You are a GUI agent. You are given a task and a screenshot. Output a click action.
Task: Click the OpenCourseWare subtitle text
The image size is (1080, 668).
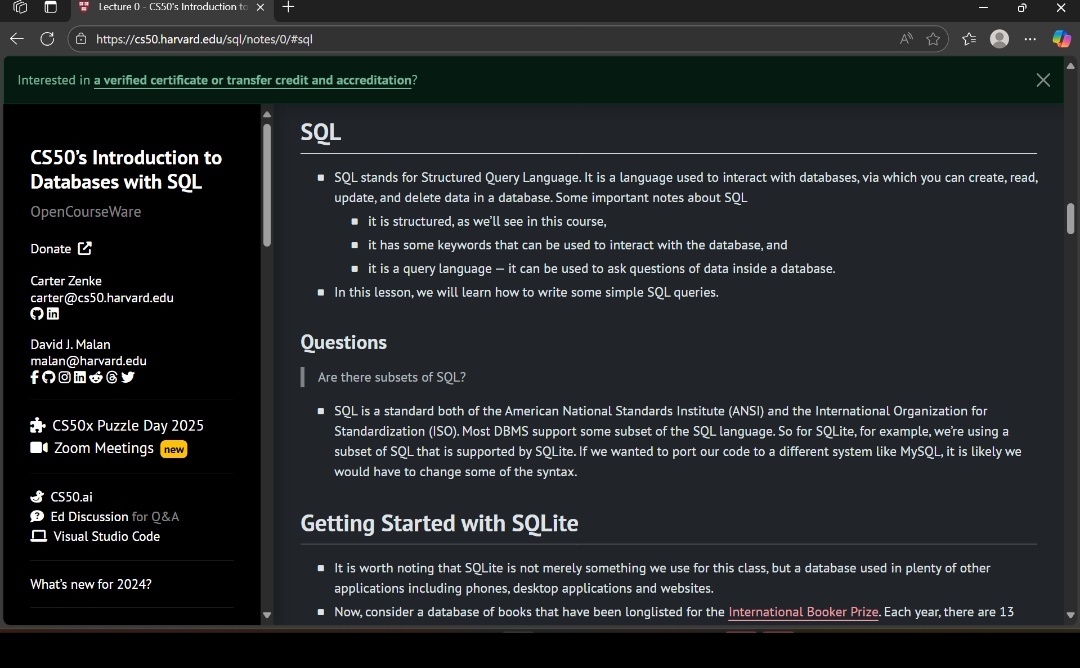[85, 212]
